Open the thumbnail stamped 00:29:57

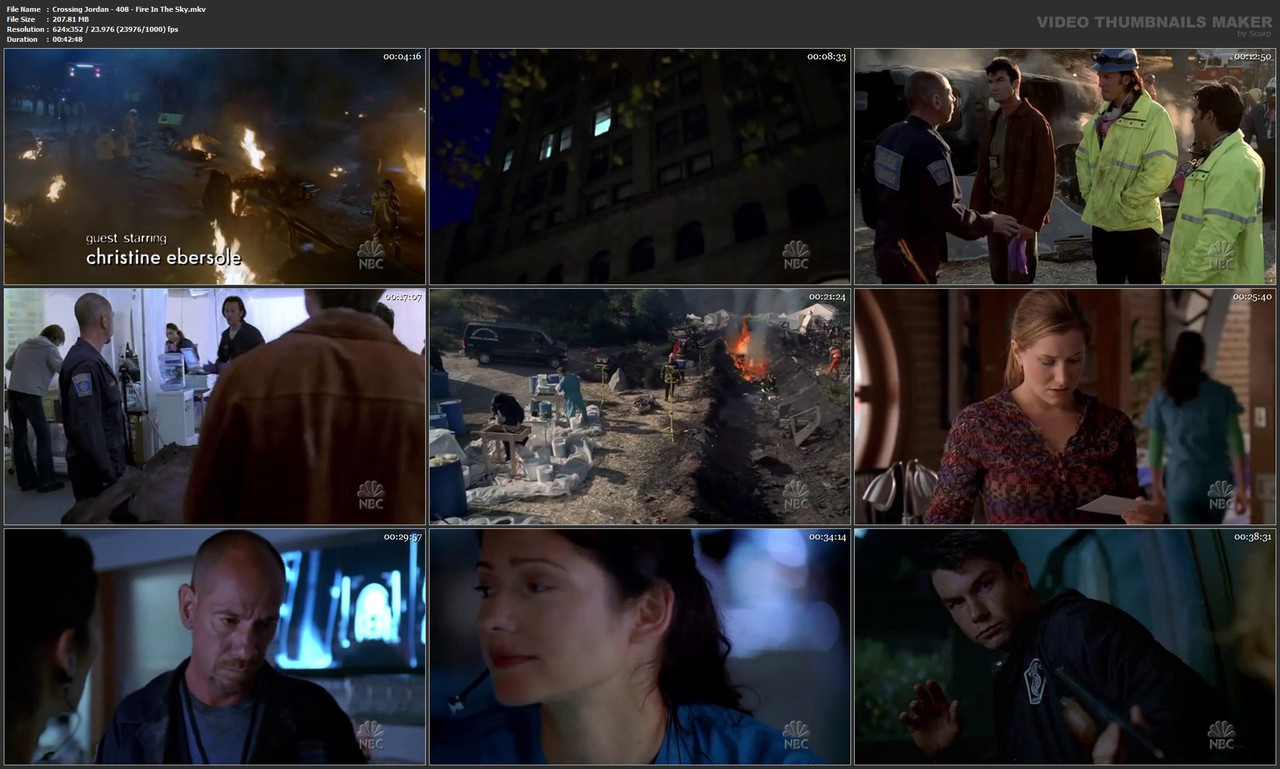point(215,647)
